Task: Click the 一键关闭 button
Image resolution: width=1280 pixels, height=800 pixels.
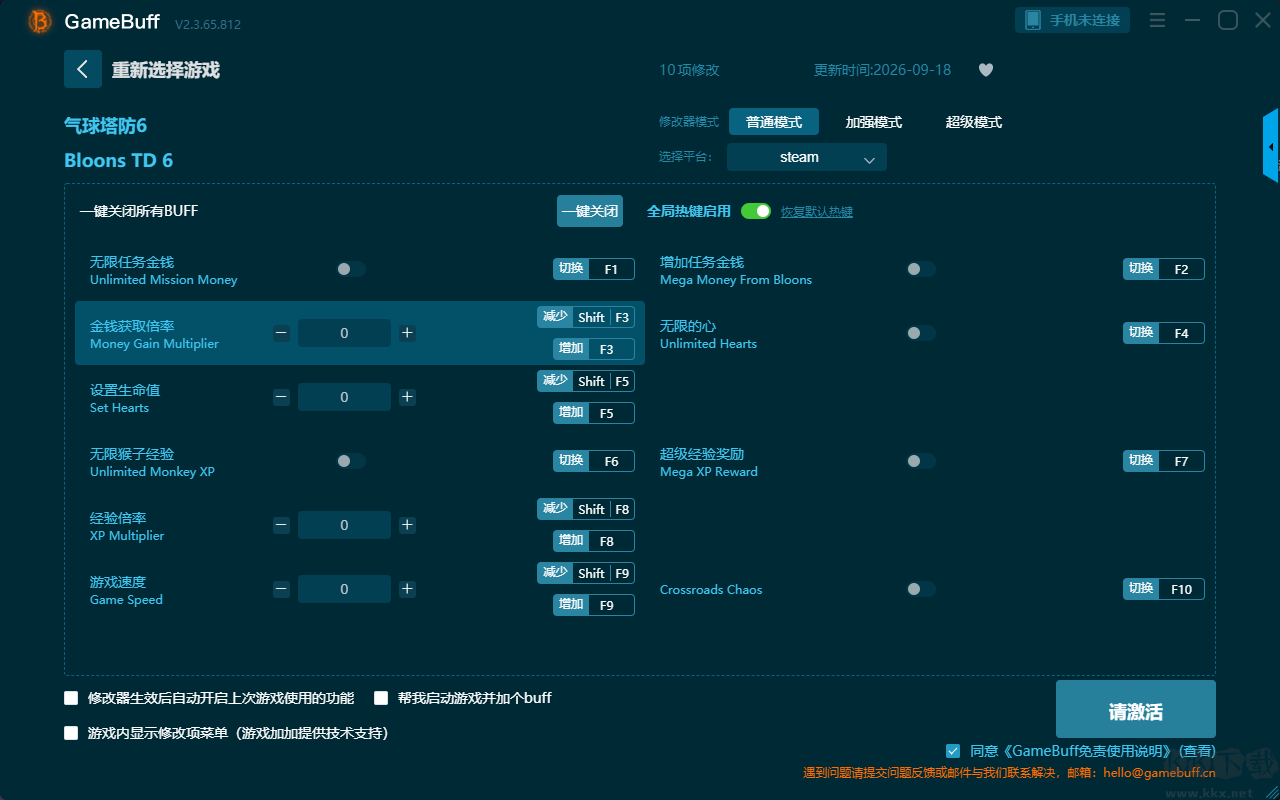Action: pos(590,211)
